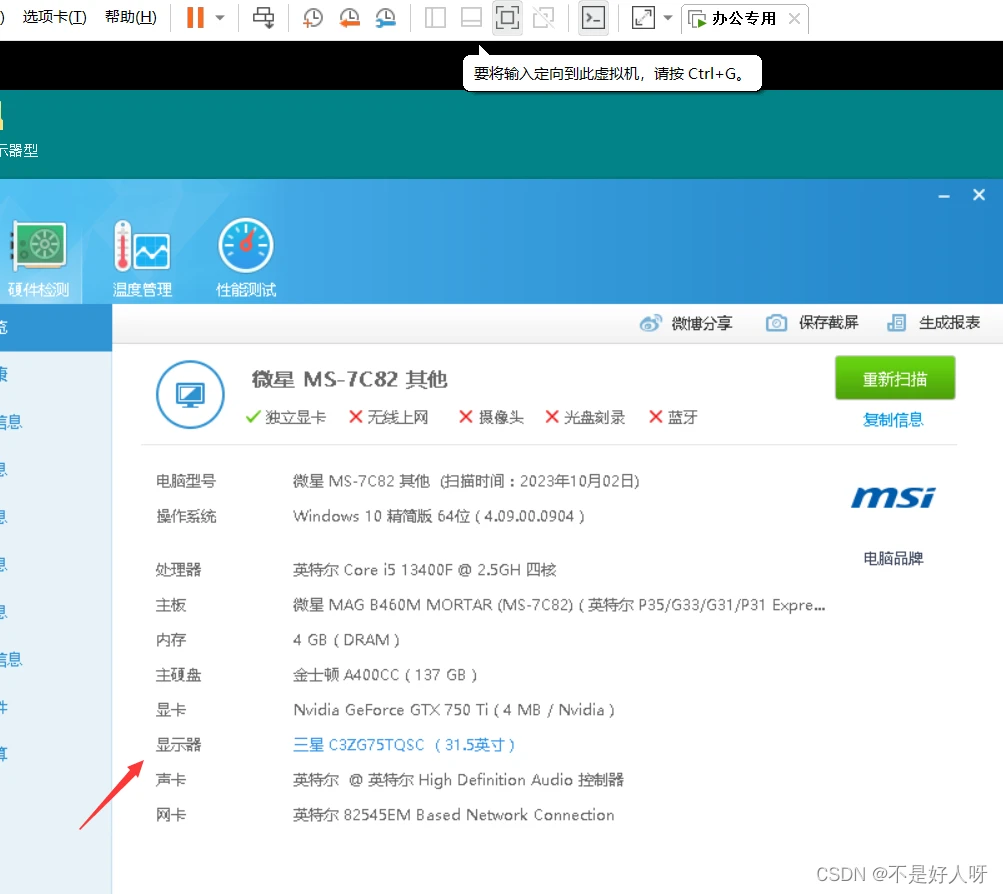The height and width of the screenshot is (894, 1003).
Task: Expand the dropdown arrow beside pause button
Action: 220,18
